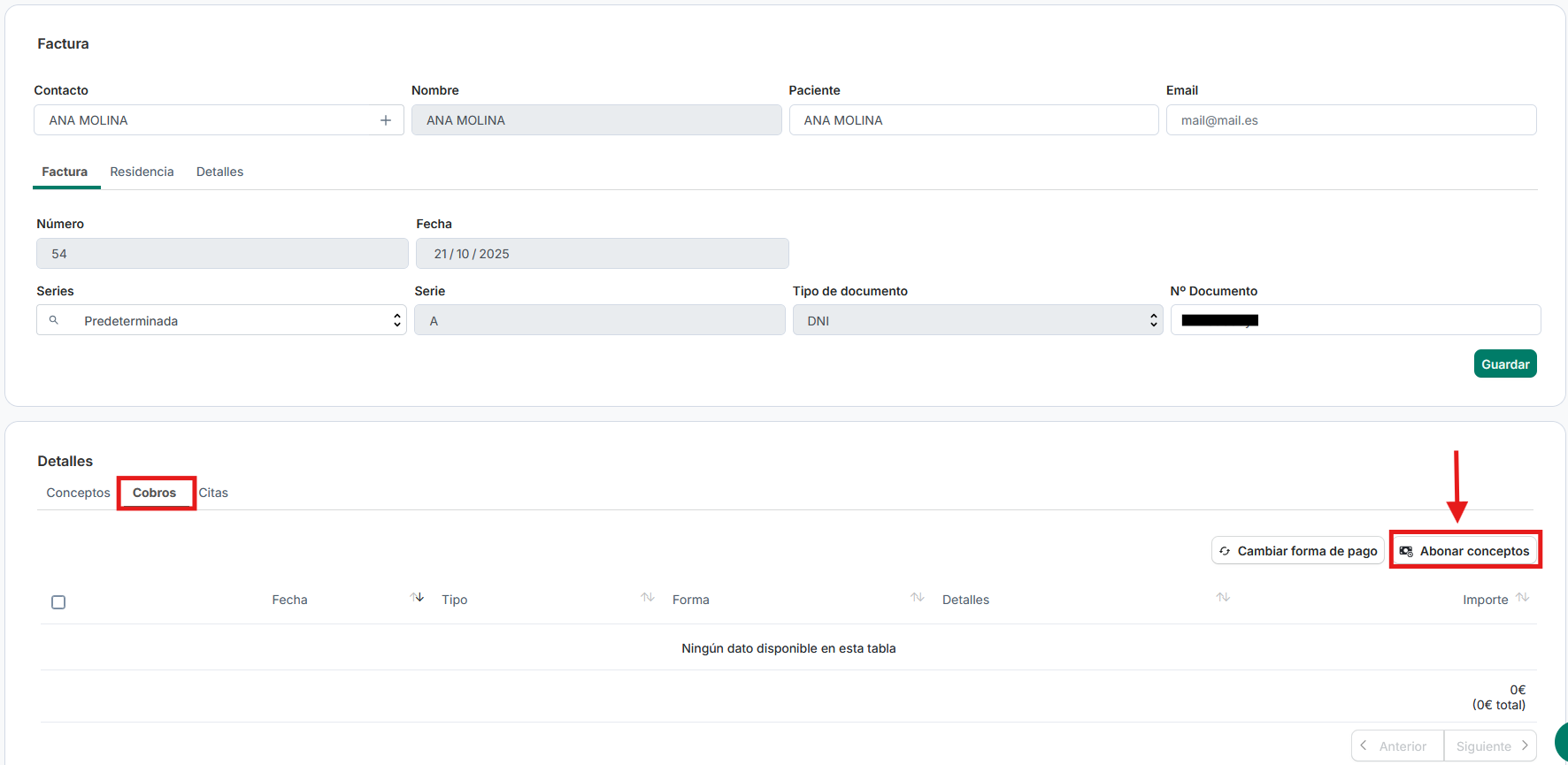Click the plus icon in Contacto field
This screenshot has width=1568, height=765.
[x=386, y=120]
